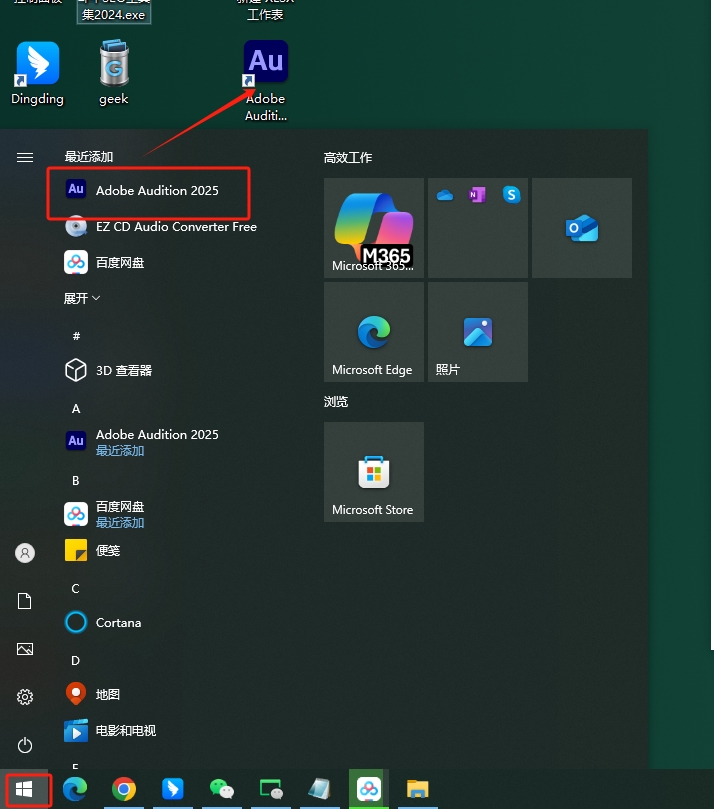Image resolution: width=714 pixels, height=809 pixels.
Task: Click the Windows Start button
Action: pyautogui.click(x=24, y=789)
